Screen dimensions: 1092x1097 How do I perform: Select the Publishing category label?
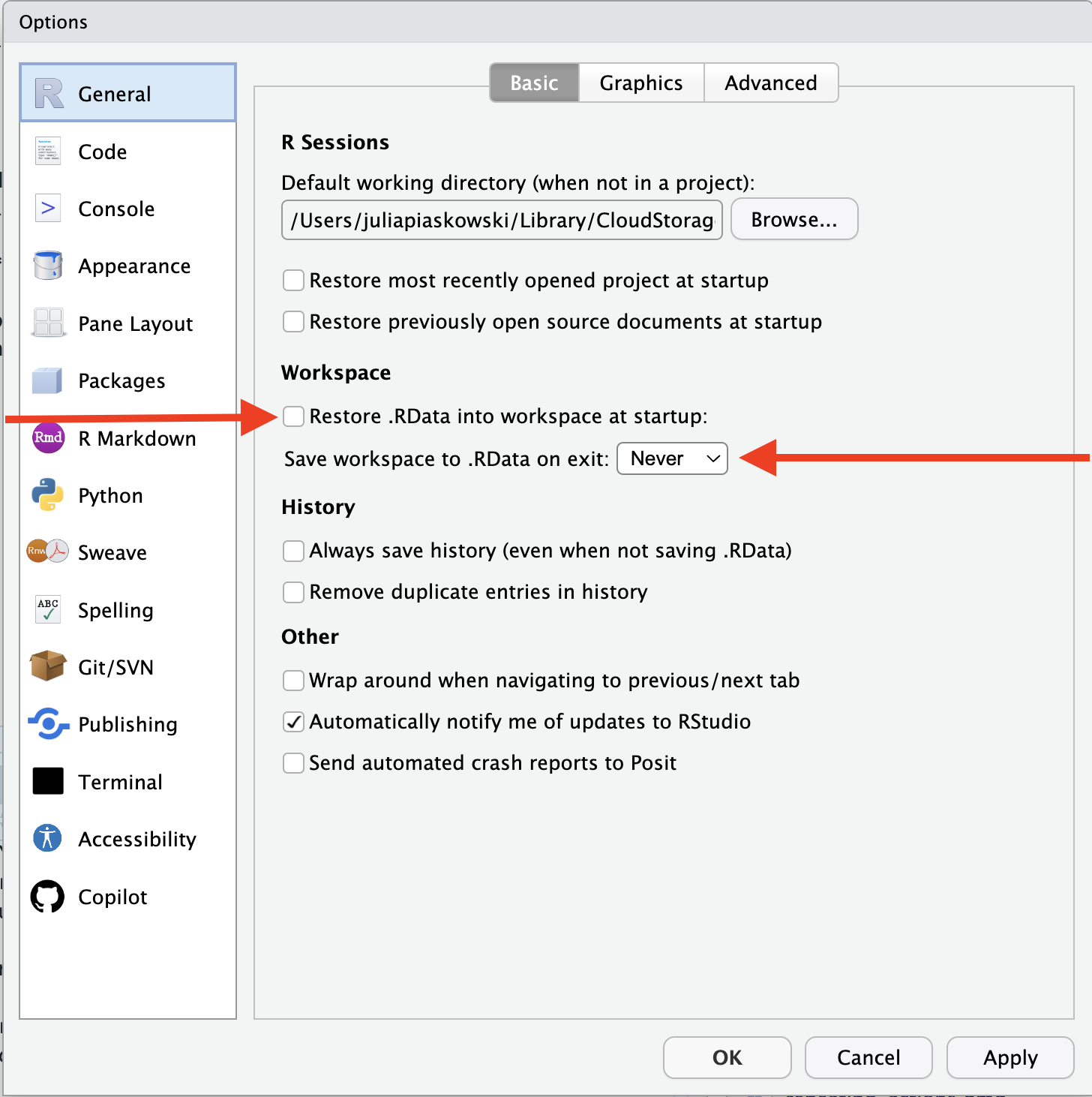tap(127, 725)
